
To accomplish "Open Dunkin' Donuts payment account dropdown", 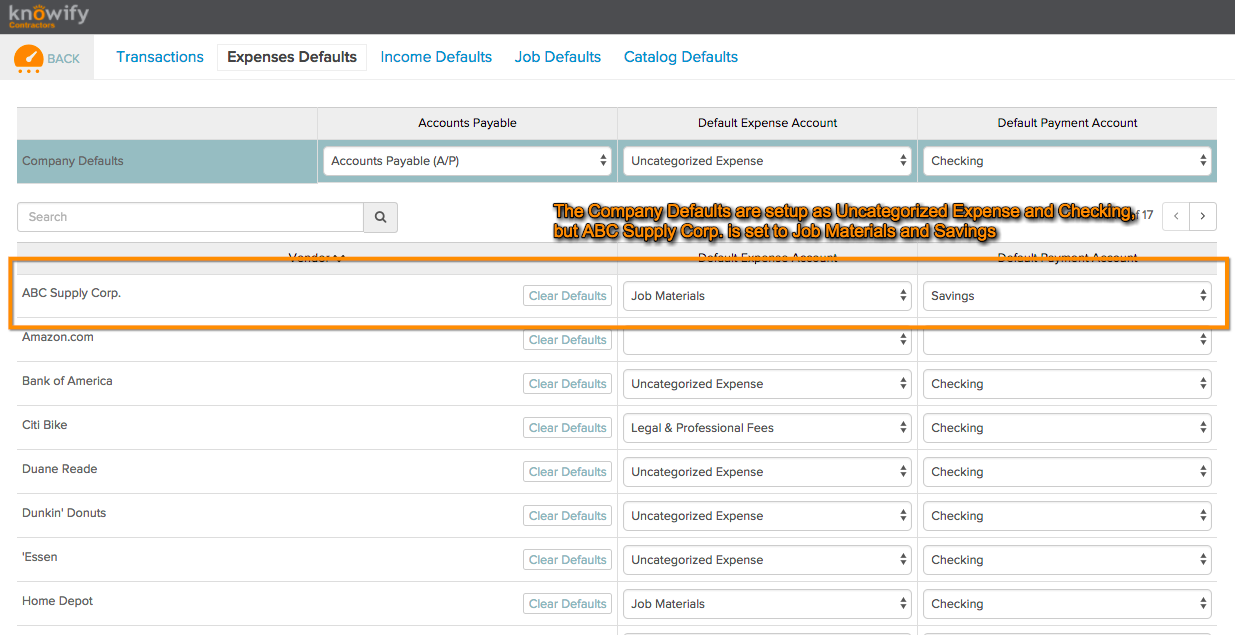I will (x=1067, y=516).
